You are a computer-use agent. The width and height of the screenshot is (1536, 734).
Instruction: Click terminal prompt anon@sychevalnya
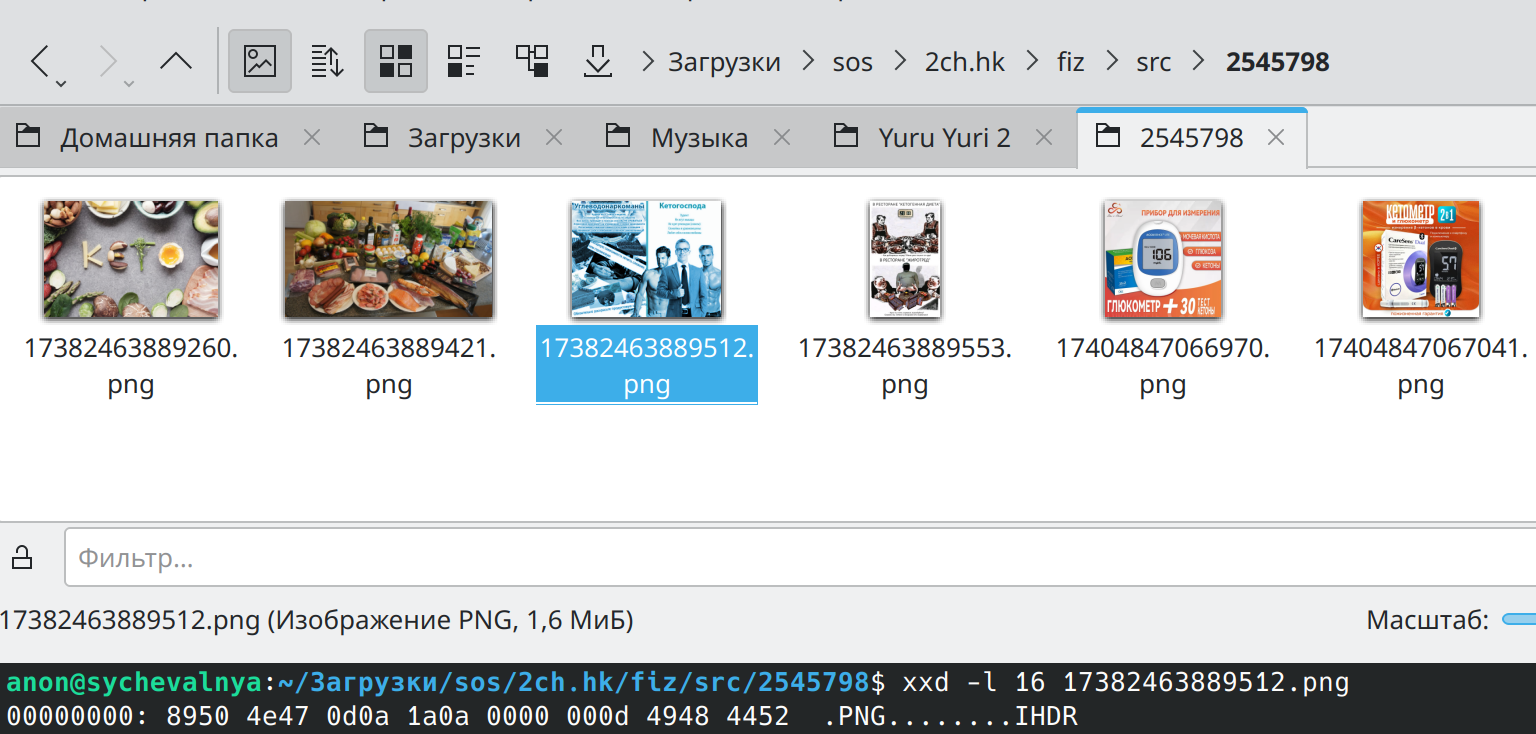click(135, 683)
